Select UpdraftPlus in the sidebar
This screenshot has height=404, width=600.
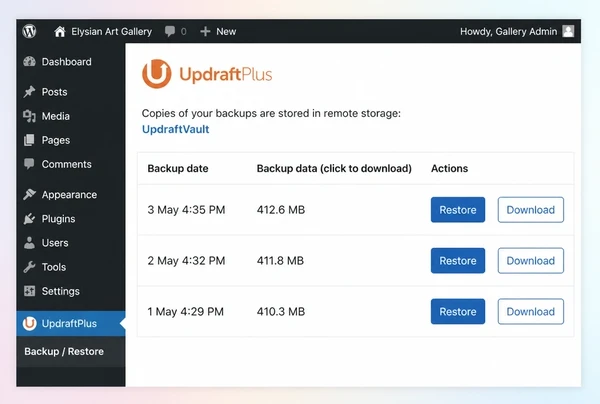click(69, 324)
